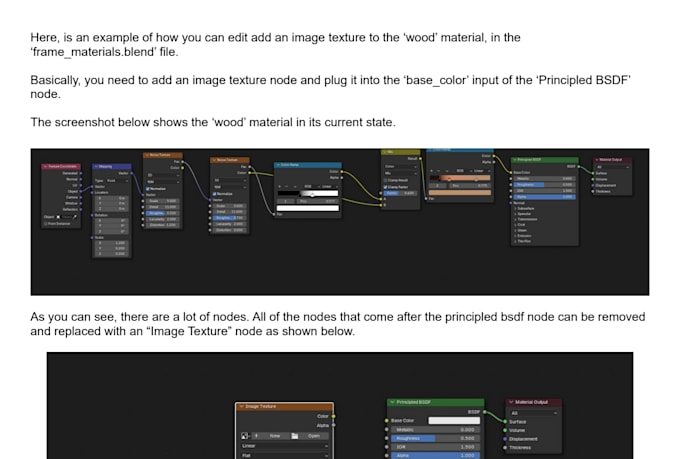Click Base Color white swatch in second screenshot
Image resolution: width=680 pixels, height=459 pixels.
click(454, 420)
